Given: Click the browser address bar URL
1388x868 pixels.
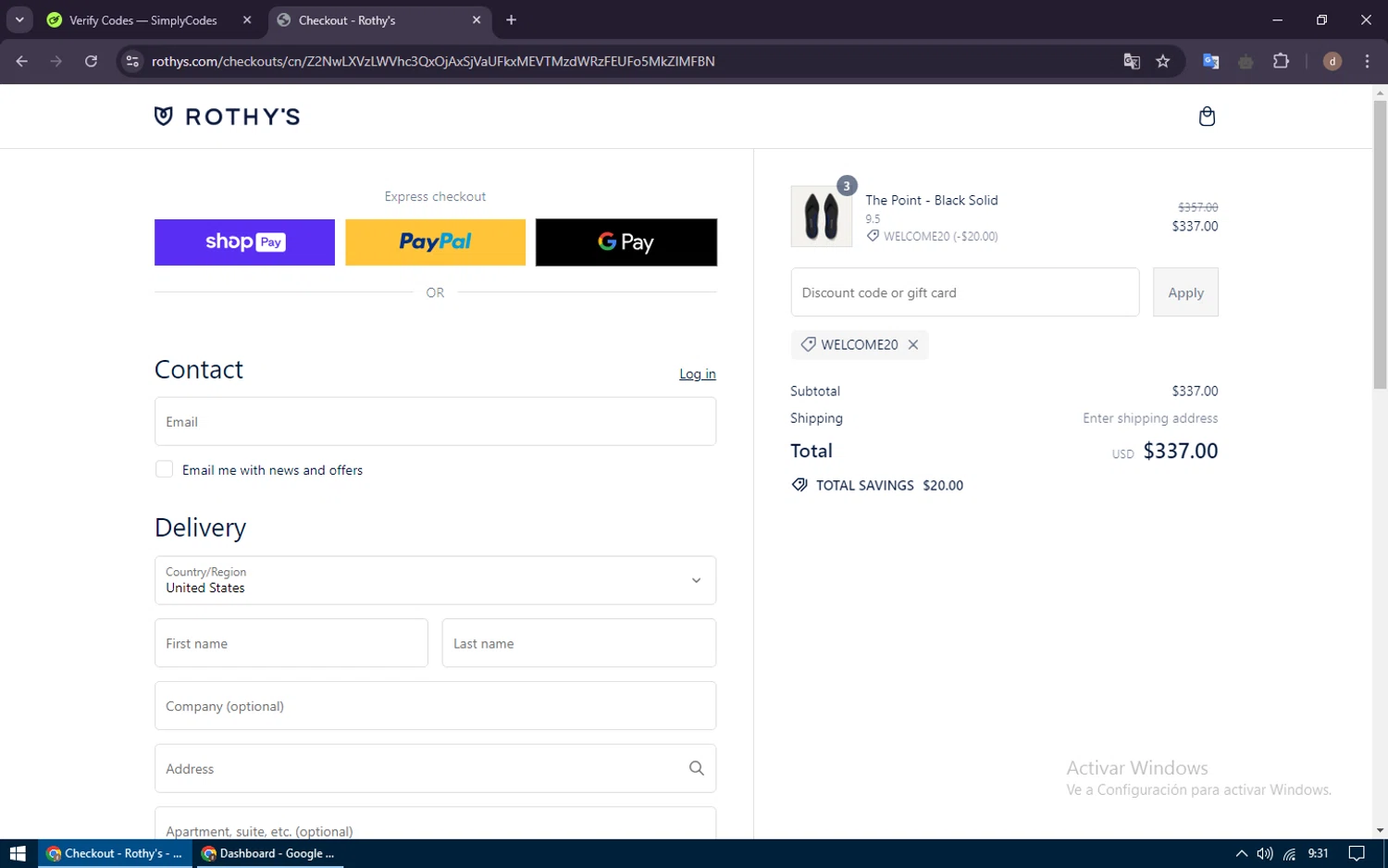Looking at the screenshot, I should (433, 61).
